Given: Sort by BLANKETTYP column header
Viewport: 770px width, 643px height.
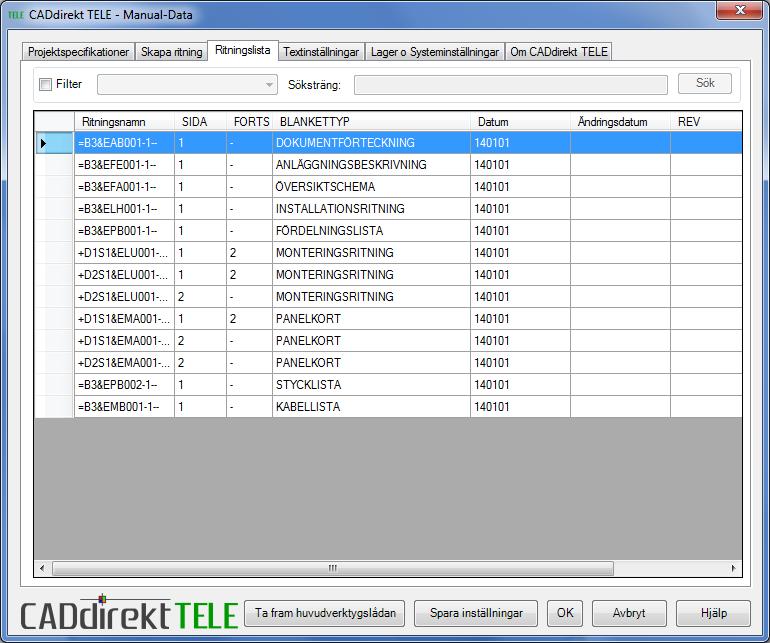Looking at the screenshot, I should tap(371, 122).
